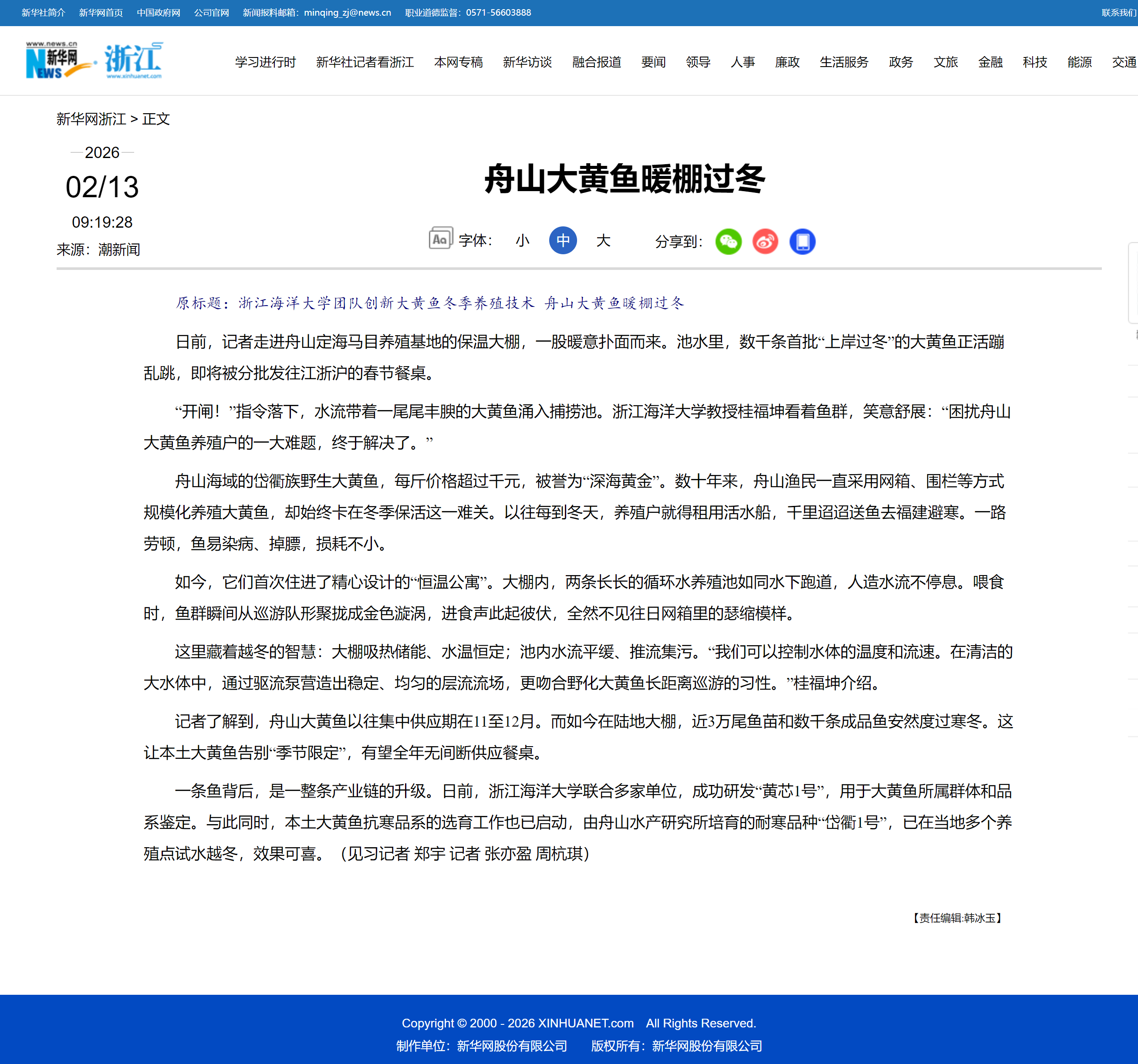Open the 廉政 section
1138x1064 pixels.
[x=787, y=62]
